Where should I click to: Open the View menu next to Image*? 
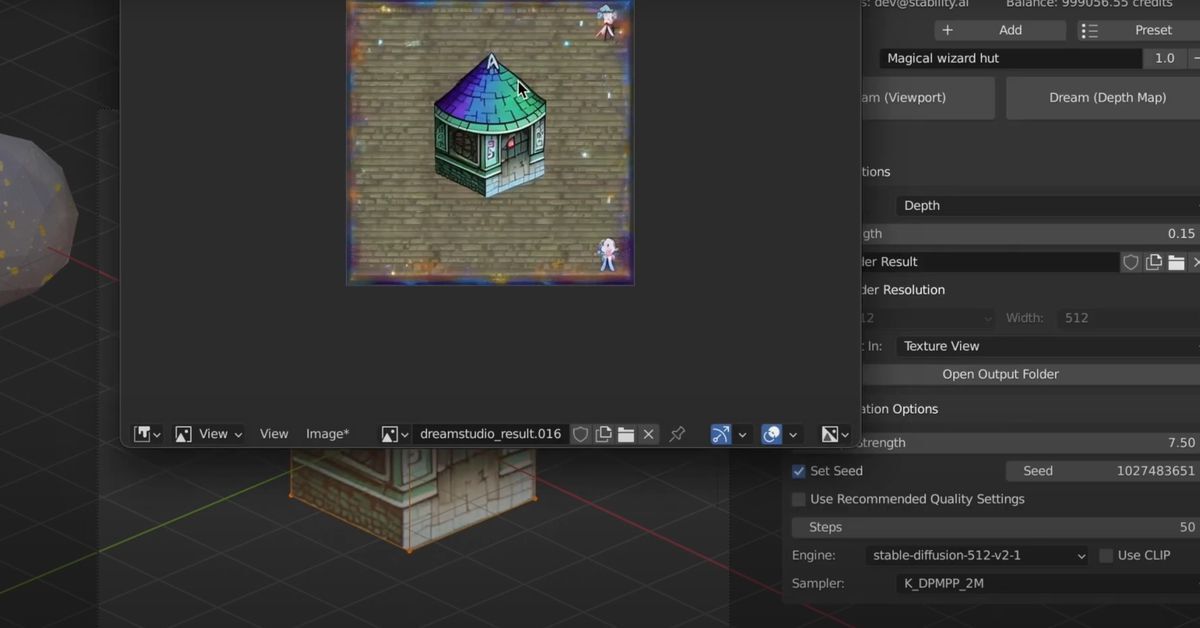pyautogui.click(x=274, y=434)
